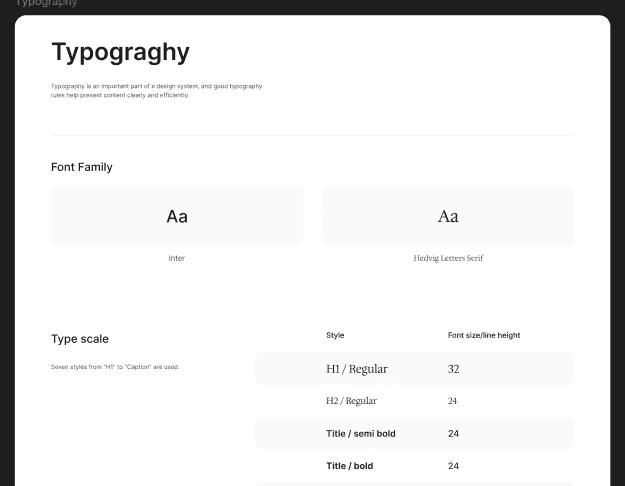Click the 24 value in Title semi bold row
Screen dimensions: 625x486
[453, 433]
